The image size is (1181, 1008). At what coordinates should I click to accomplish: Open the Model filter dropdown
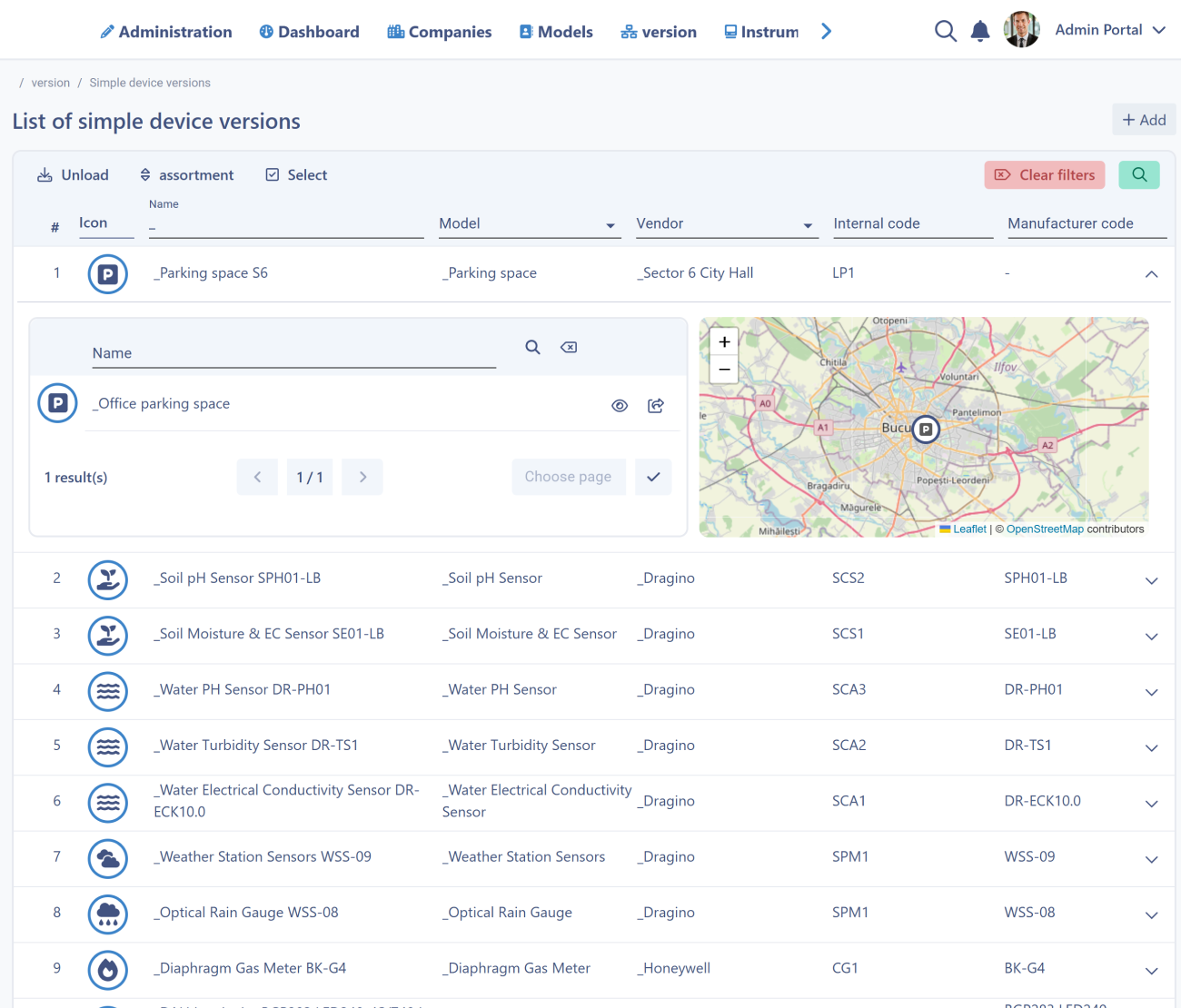pos(529,224)
